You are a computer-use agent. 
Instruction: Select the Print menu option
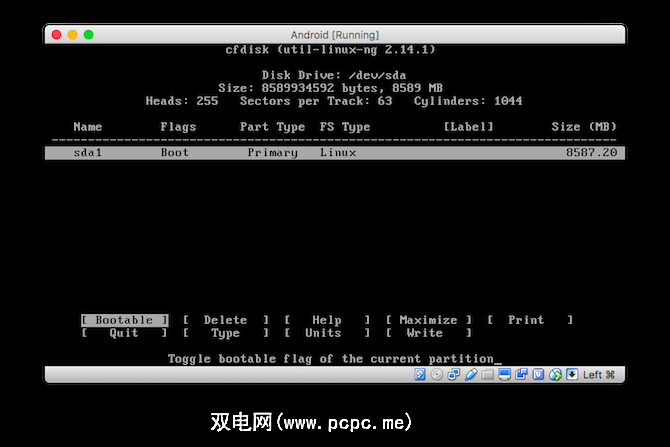pyautogui.click(x=530, y=320)
